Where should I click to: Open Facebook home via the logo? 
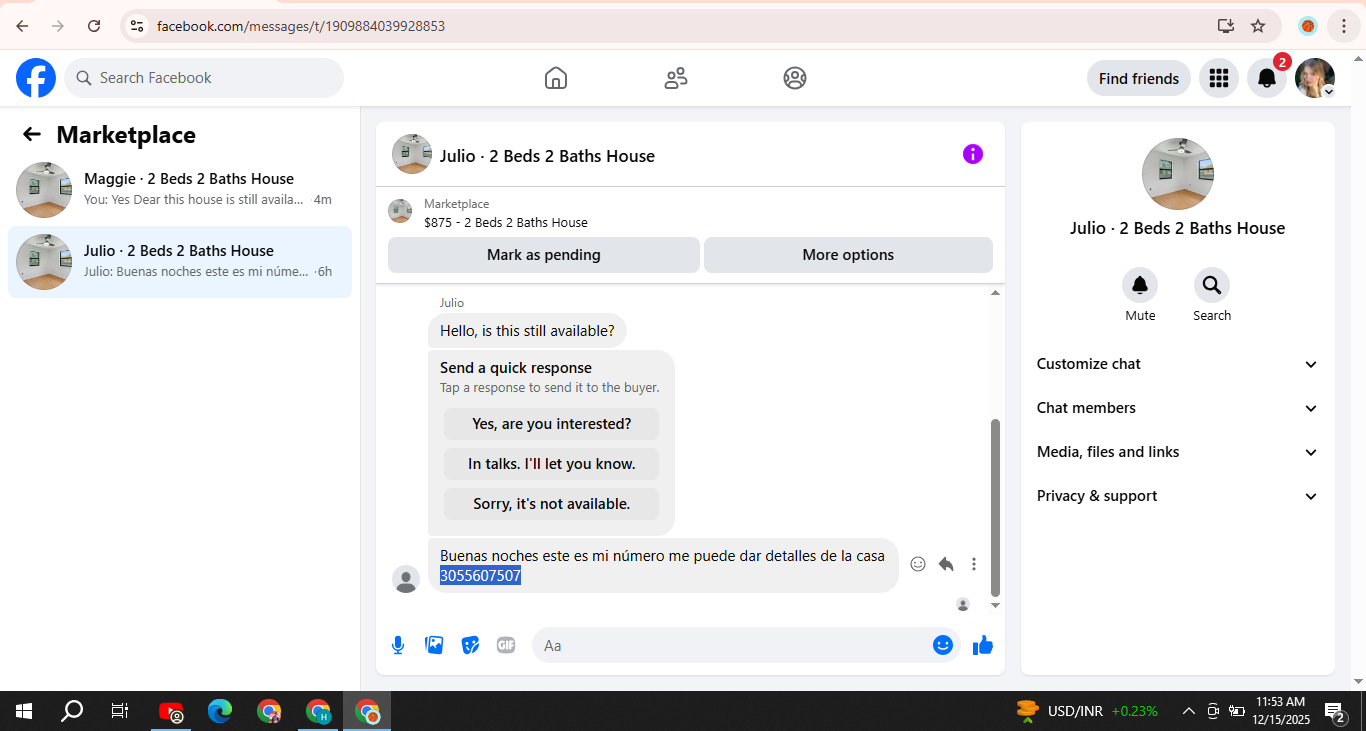(x=36, y=78)
